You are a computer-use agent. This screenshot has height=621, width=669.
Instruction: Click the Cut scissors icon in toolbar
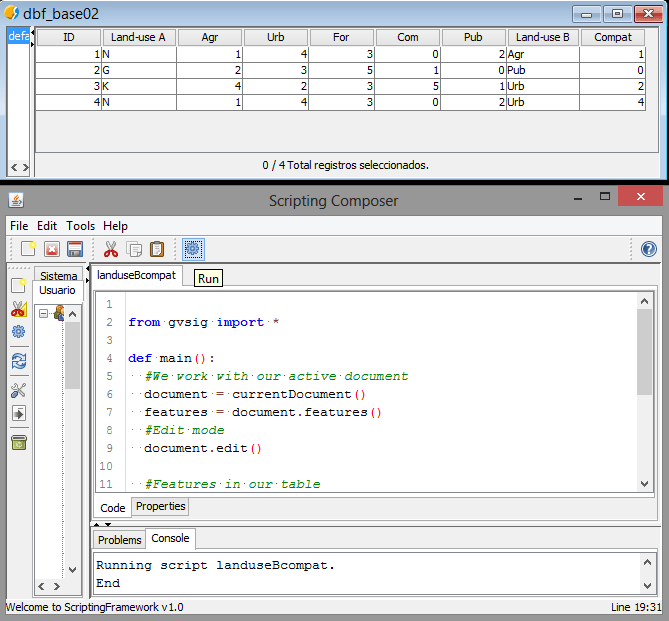click(x=111, y=249)
